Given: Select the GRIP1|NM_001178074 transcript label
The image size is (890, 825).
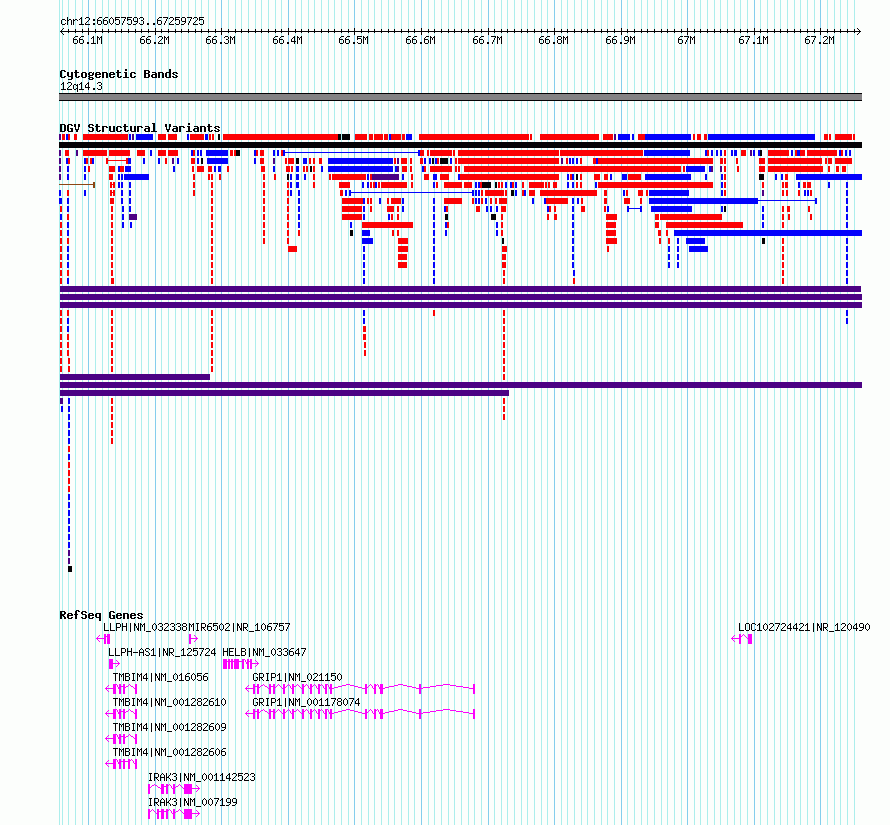Looking at the screenshot, I should click(307, 702).
